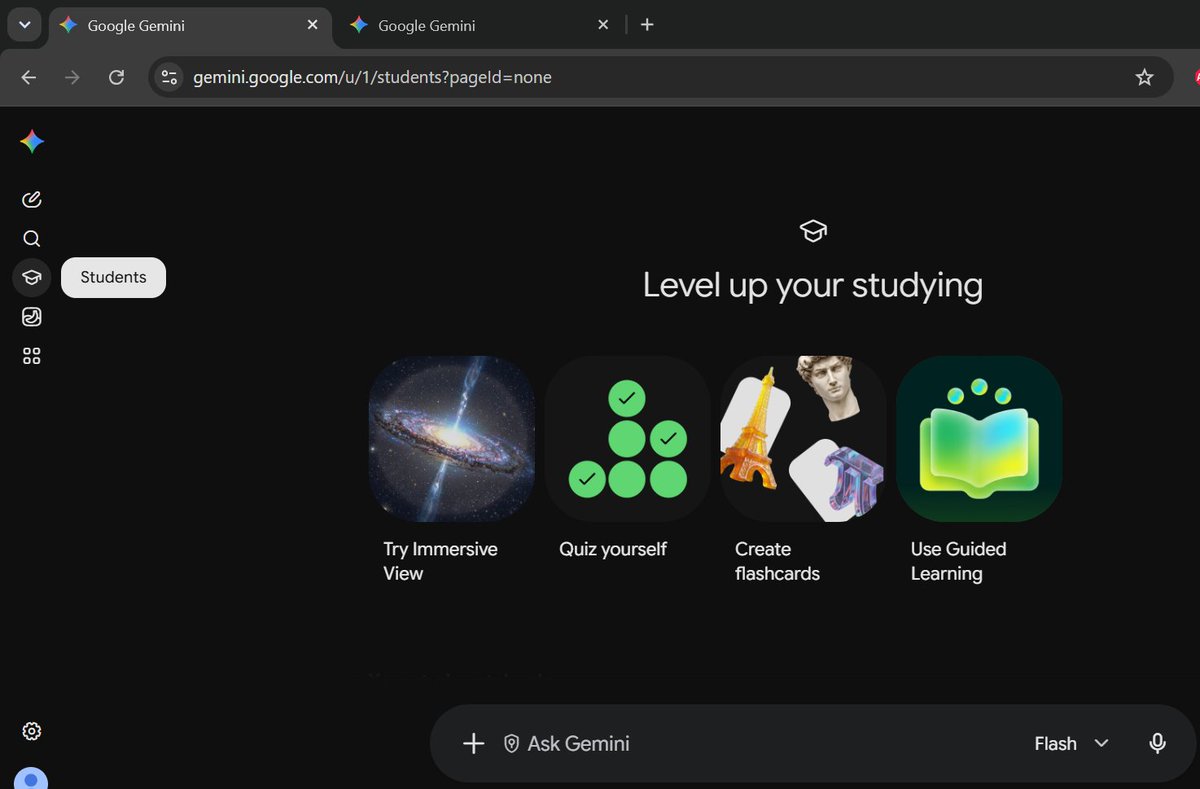
Task: Click the Create flashcards label
Action: tap(777, 561)
